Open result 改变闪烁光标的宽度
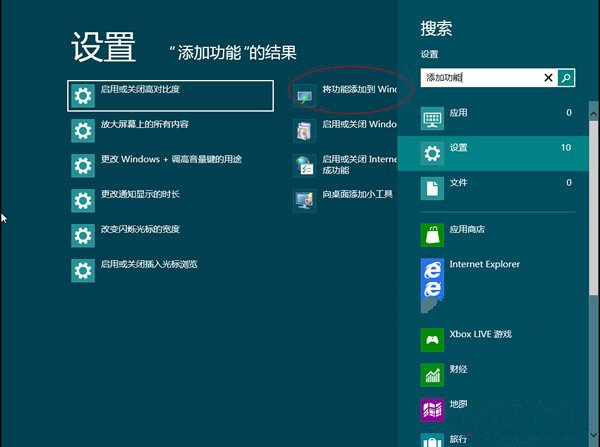Image resolution: width=600 pixels, height=447 pixels. [x=140, y=229]
